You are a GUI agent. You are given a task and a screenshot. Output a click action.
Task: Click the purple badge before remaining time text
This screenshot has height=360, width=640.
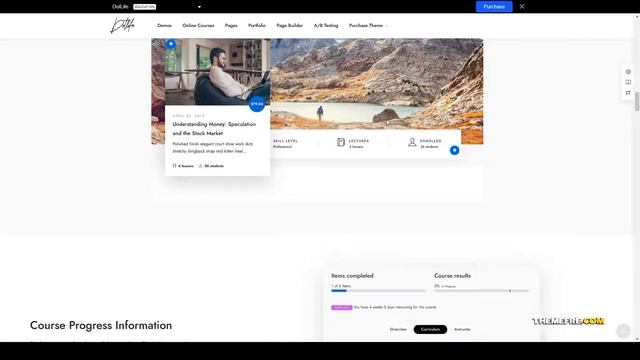pos(342,307)
